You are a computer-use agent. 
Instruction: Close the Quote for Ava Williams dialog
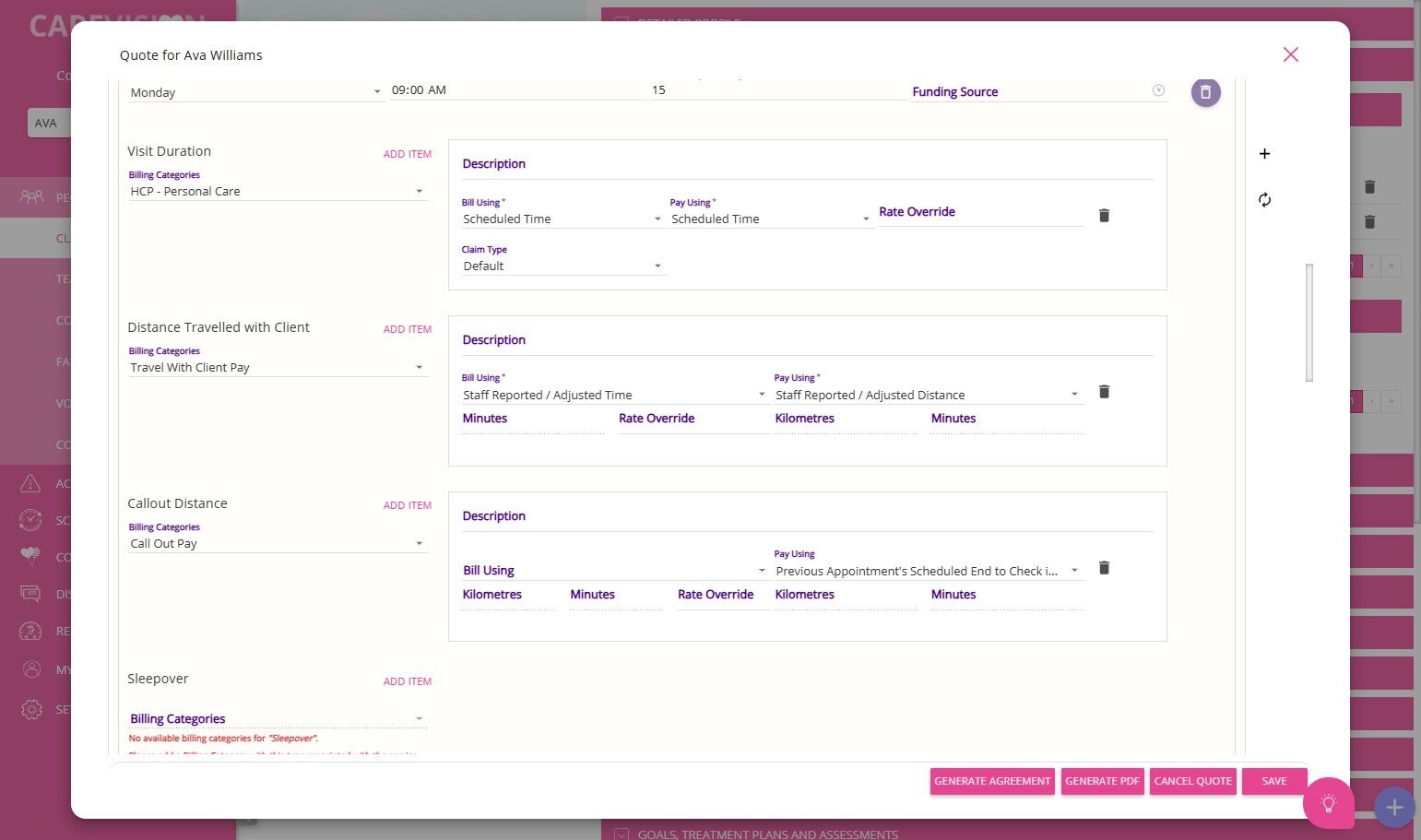[1291, 54]
